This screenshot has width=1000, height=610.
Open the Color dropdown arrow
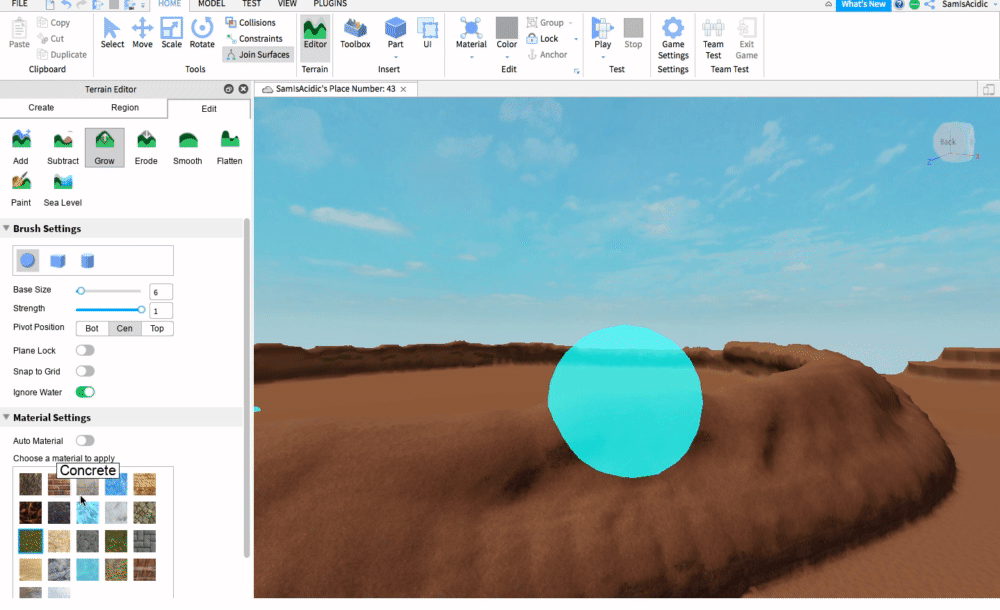(507, 57)
